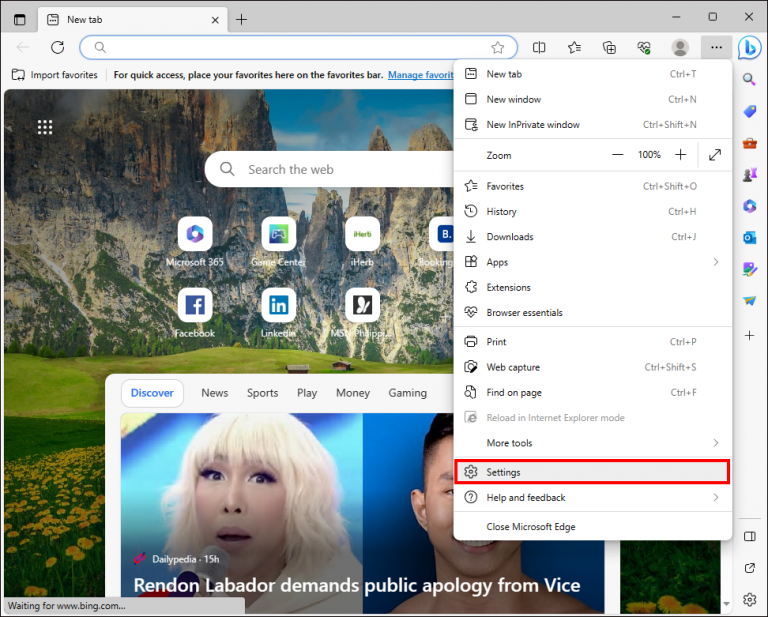The height and width of the screenshot is (617, 768).
Task: Select Close Microsoft Edge
Action: (x=593, y=526)
